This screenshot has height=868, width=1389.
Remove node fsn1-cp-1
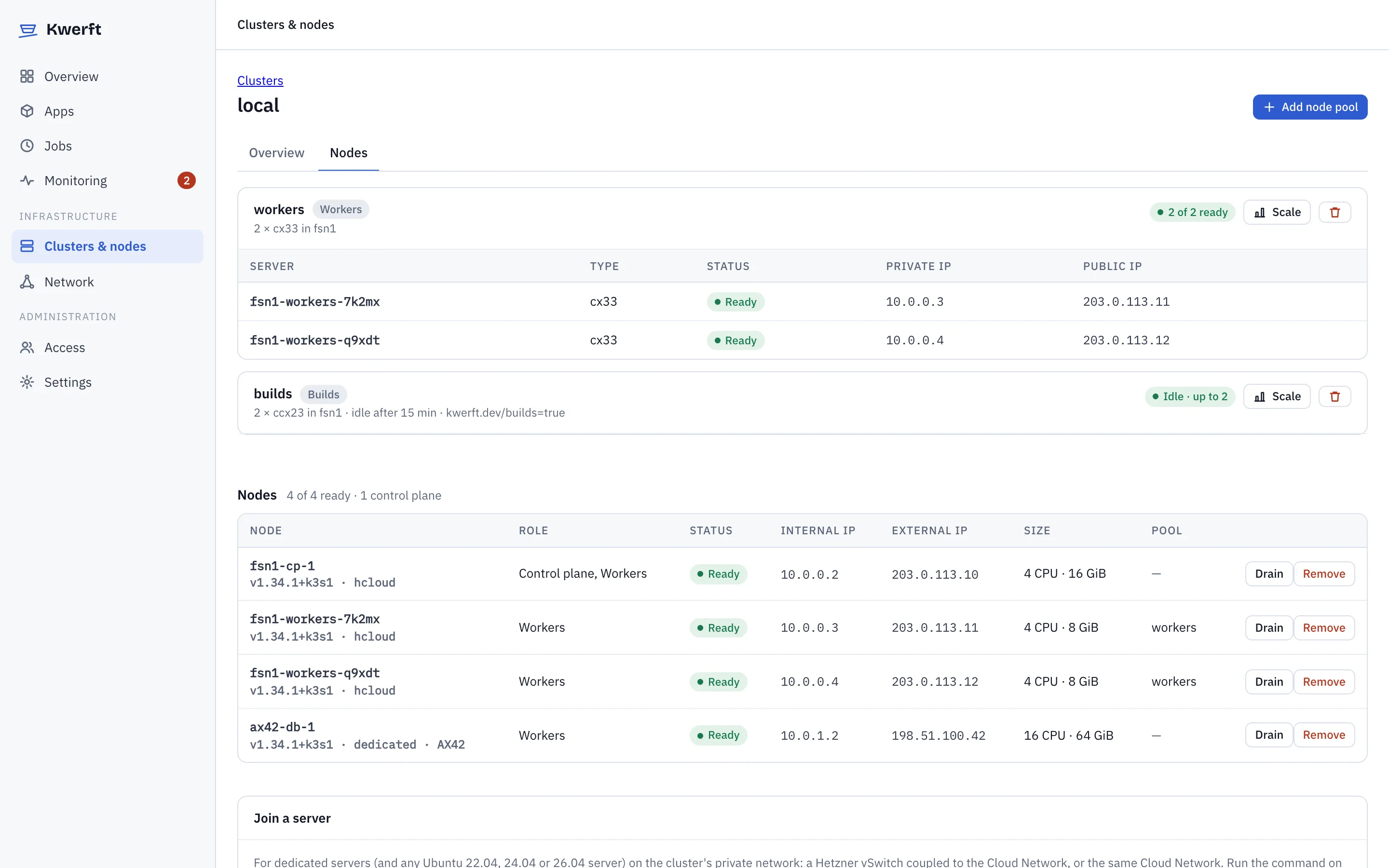tap(1324, 574)
